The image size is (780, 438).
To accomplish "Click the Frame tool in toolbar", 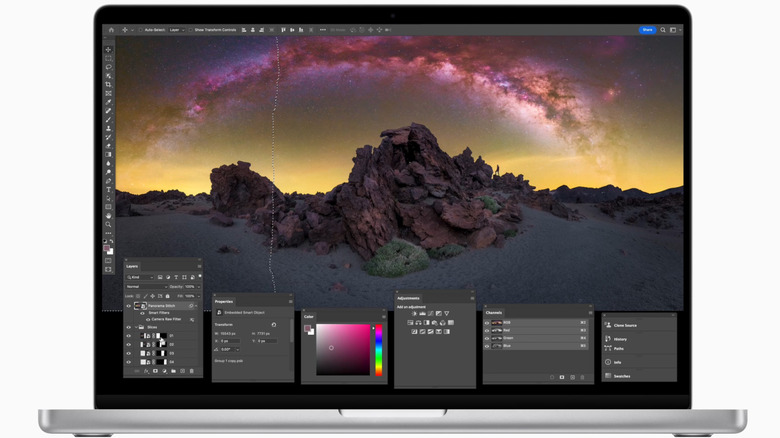I will coord(108,94).
